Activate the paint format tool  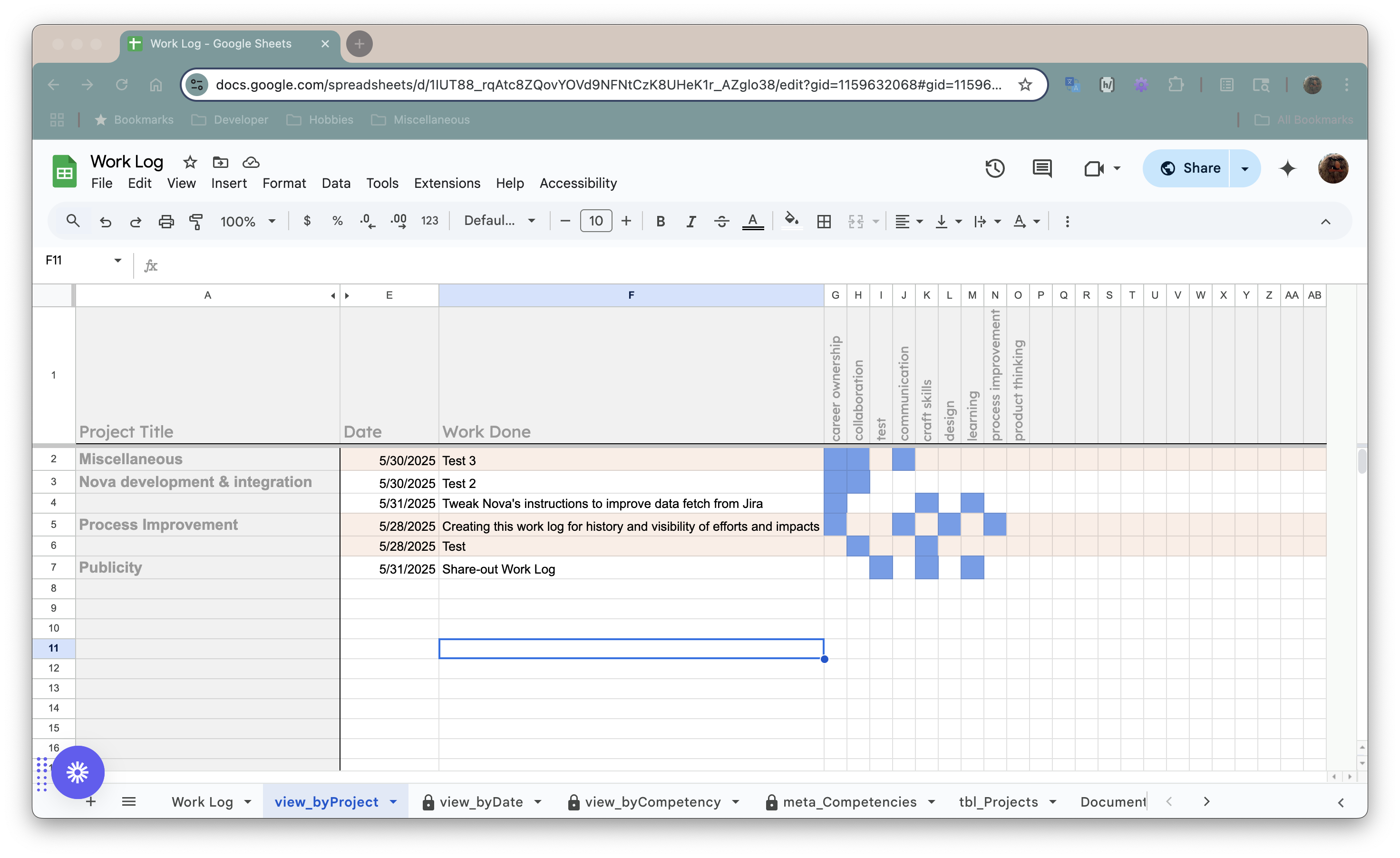pyautogui.click(x=196, y=221)
